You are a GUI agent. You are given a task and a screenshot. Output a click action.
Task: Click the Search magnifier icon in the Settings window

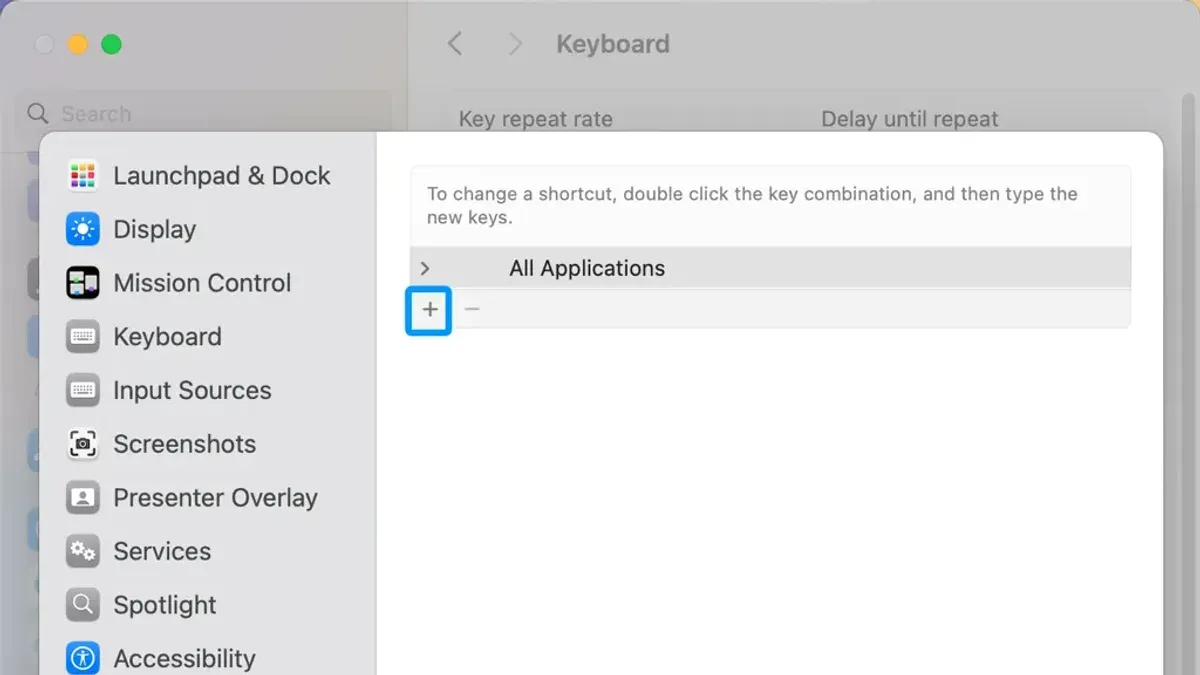point(38,114)
